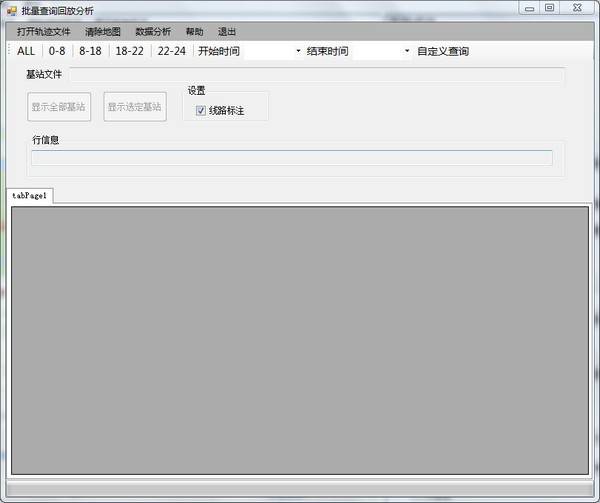Click the 显示全部基站 button
Viewport: 600px width, 503px height.
click(59, 106)
